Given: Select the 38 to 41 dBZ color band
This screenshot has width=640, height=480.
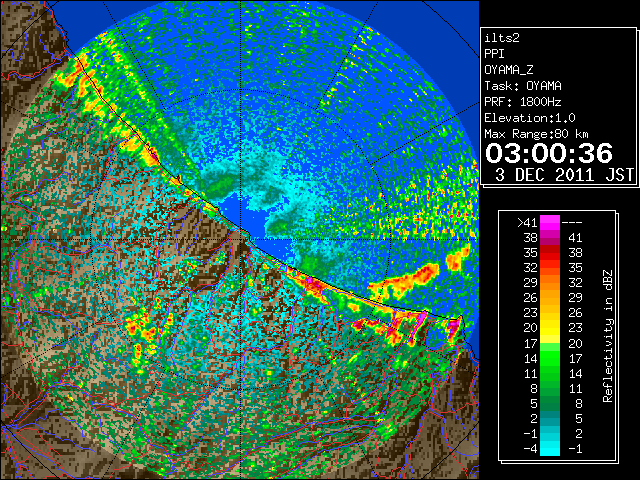Looking at the screenshot, I should pyautogui.click(x=550, y=238).
